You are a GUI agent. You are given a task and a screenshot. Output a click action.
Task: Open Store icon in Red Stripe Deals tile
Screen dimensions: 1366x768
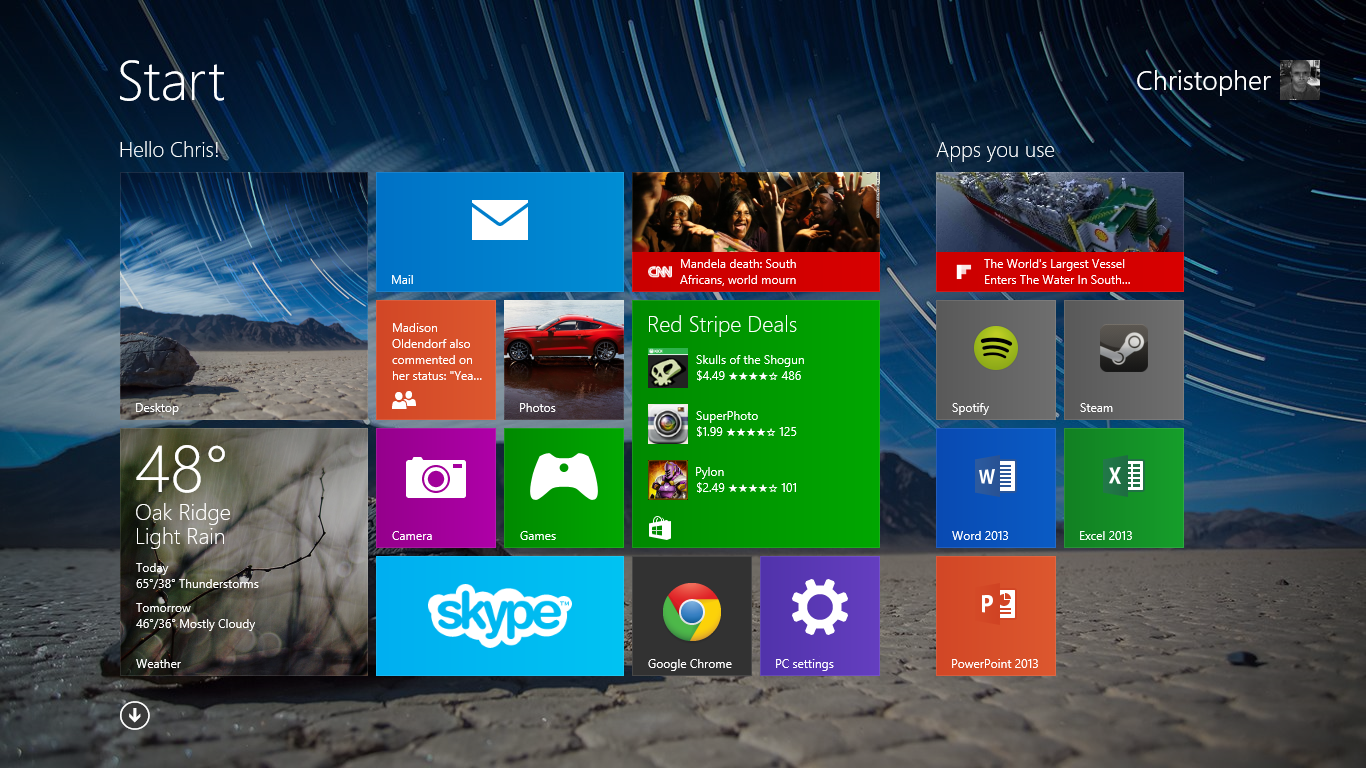pos(659,528)
